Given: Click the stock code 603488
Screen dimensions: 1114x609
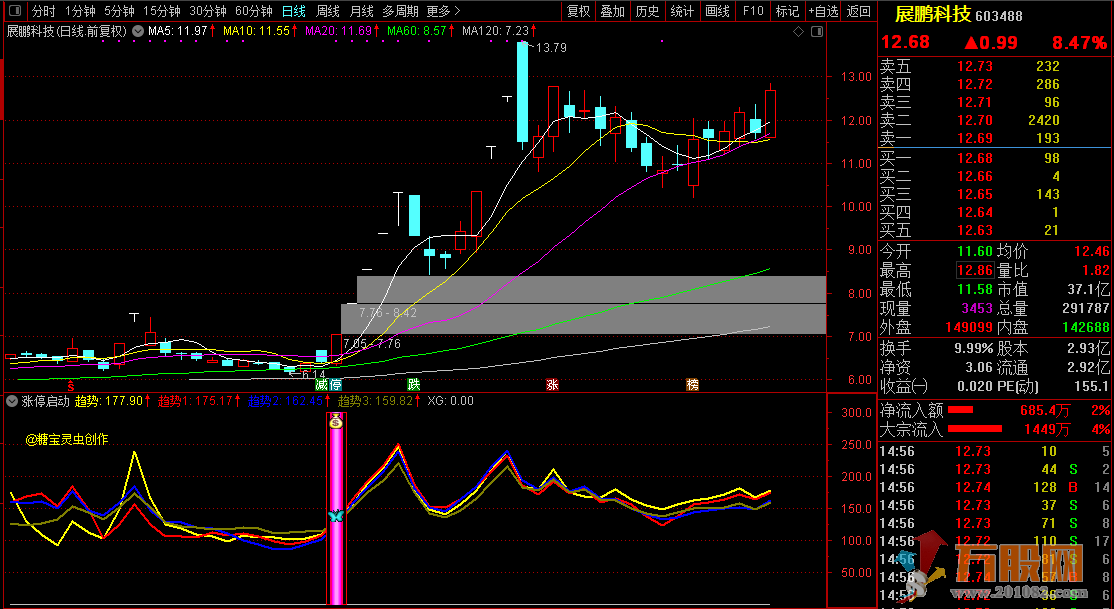Looking at the screenshot, I should [x=999, y=16].
